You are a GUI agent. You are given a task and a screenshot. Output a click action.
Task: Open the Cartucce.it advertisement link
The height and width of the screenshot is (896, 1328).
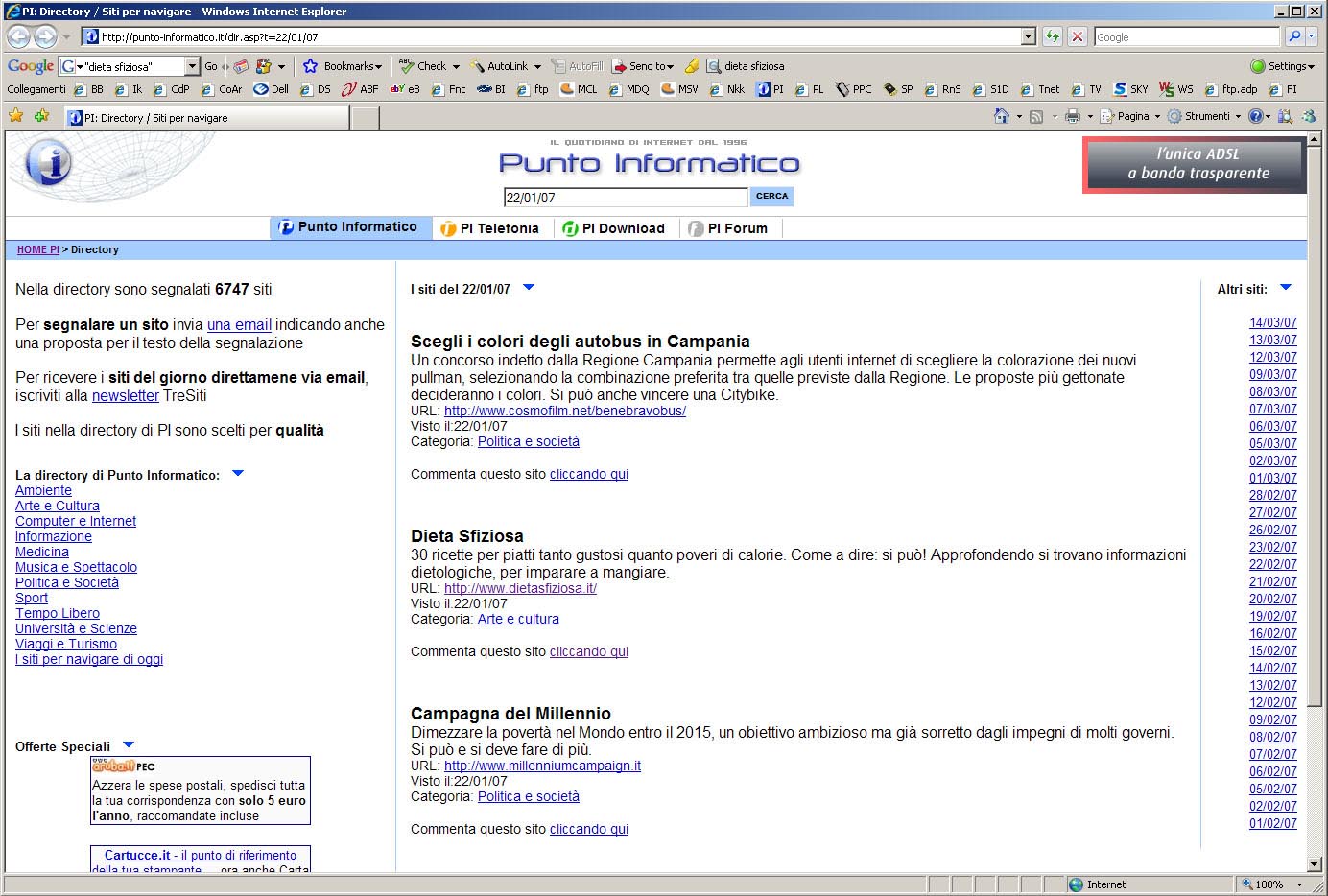(x=201, y=856)
